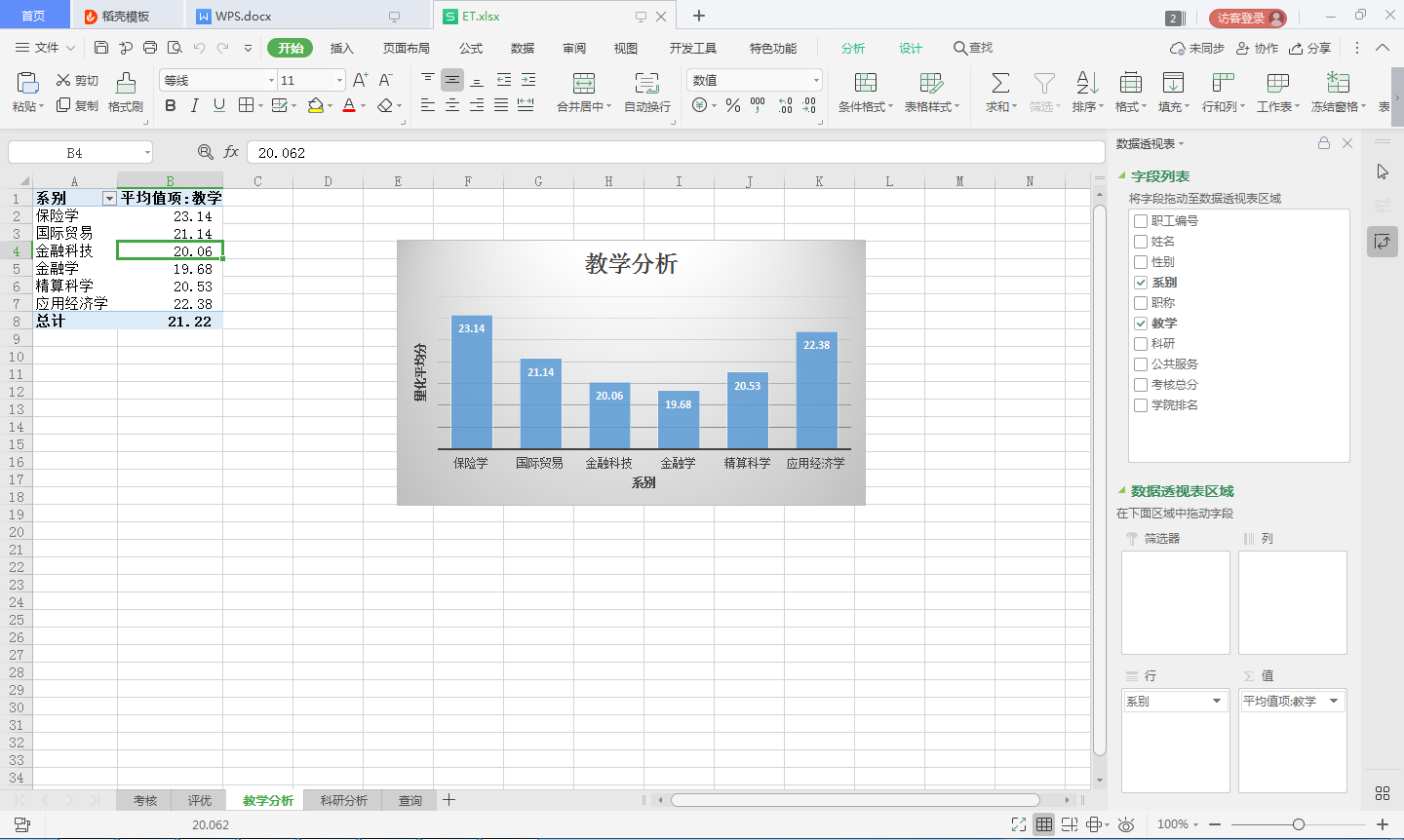Toggle italic formatting
Screen dimensions: 1404x840
(194, 105)
